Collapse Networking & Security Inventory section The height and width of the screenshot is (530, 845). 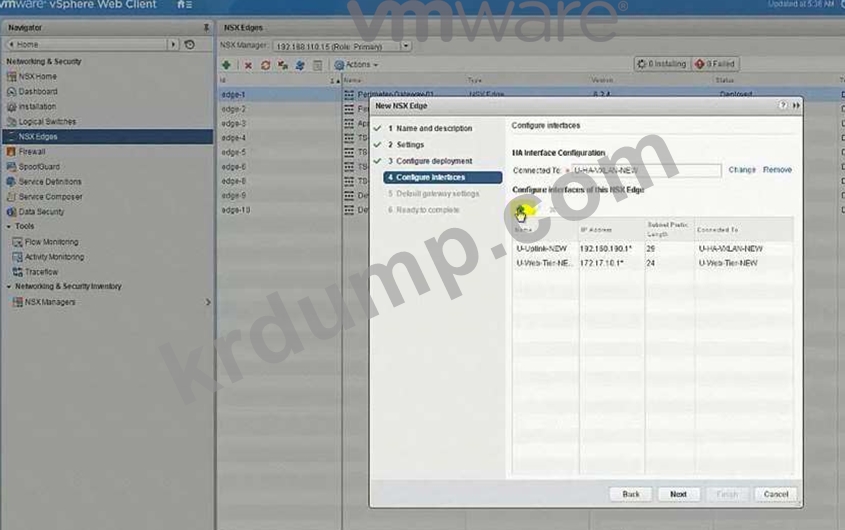coord(9,287)
